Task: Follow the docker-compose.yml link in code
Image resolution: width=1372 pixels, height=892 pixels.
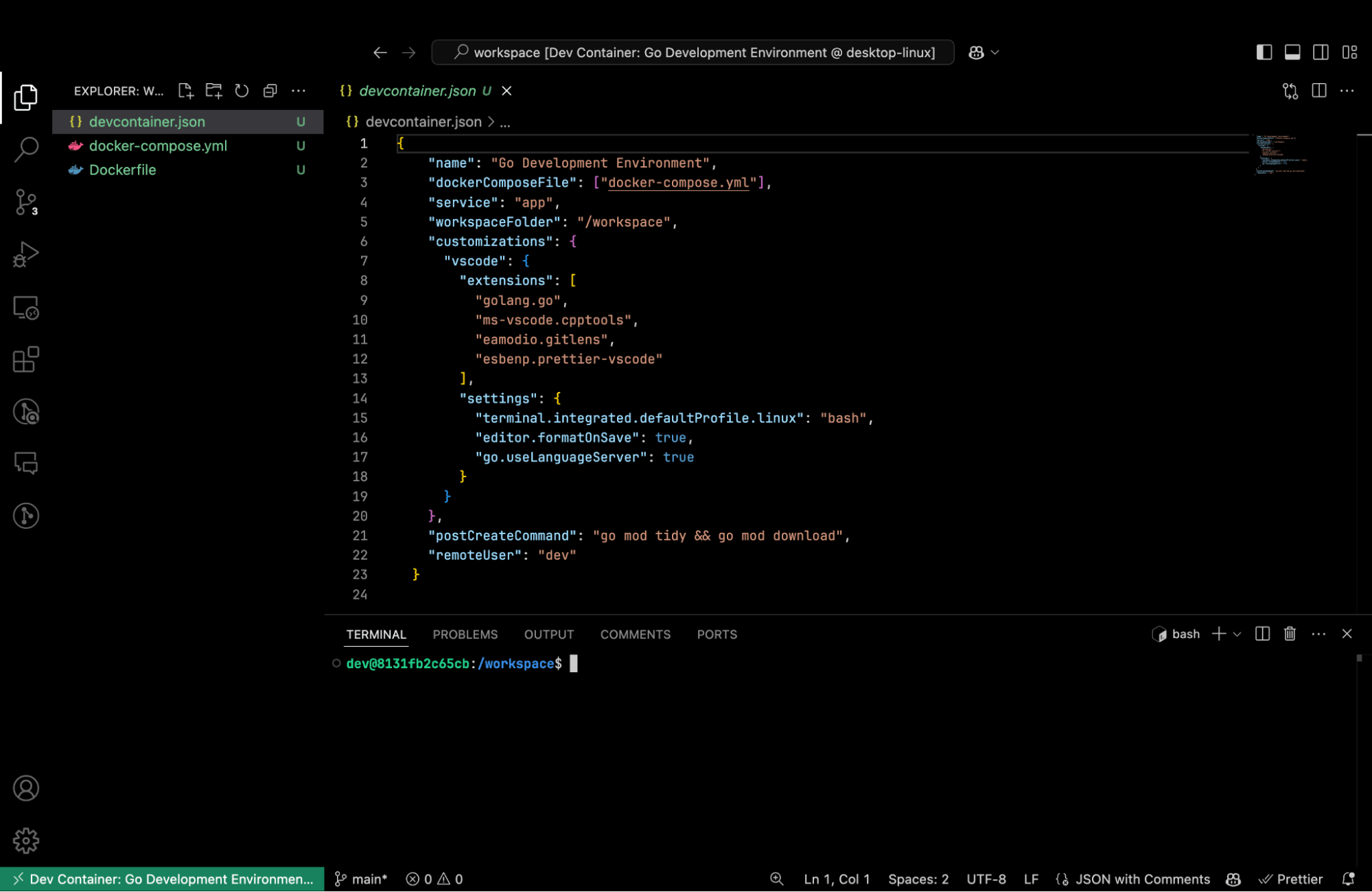Action: pyautogui.click(x=678, y=183)
